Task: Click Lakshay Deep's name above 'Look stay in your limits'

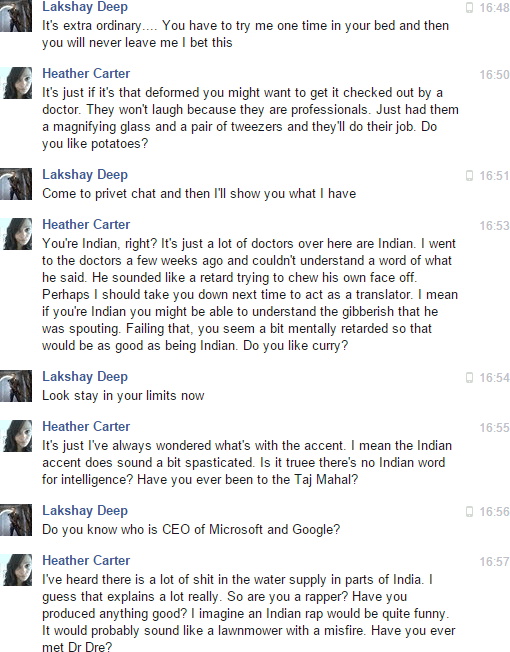Action: point(85,376)
